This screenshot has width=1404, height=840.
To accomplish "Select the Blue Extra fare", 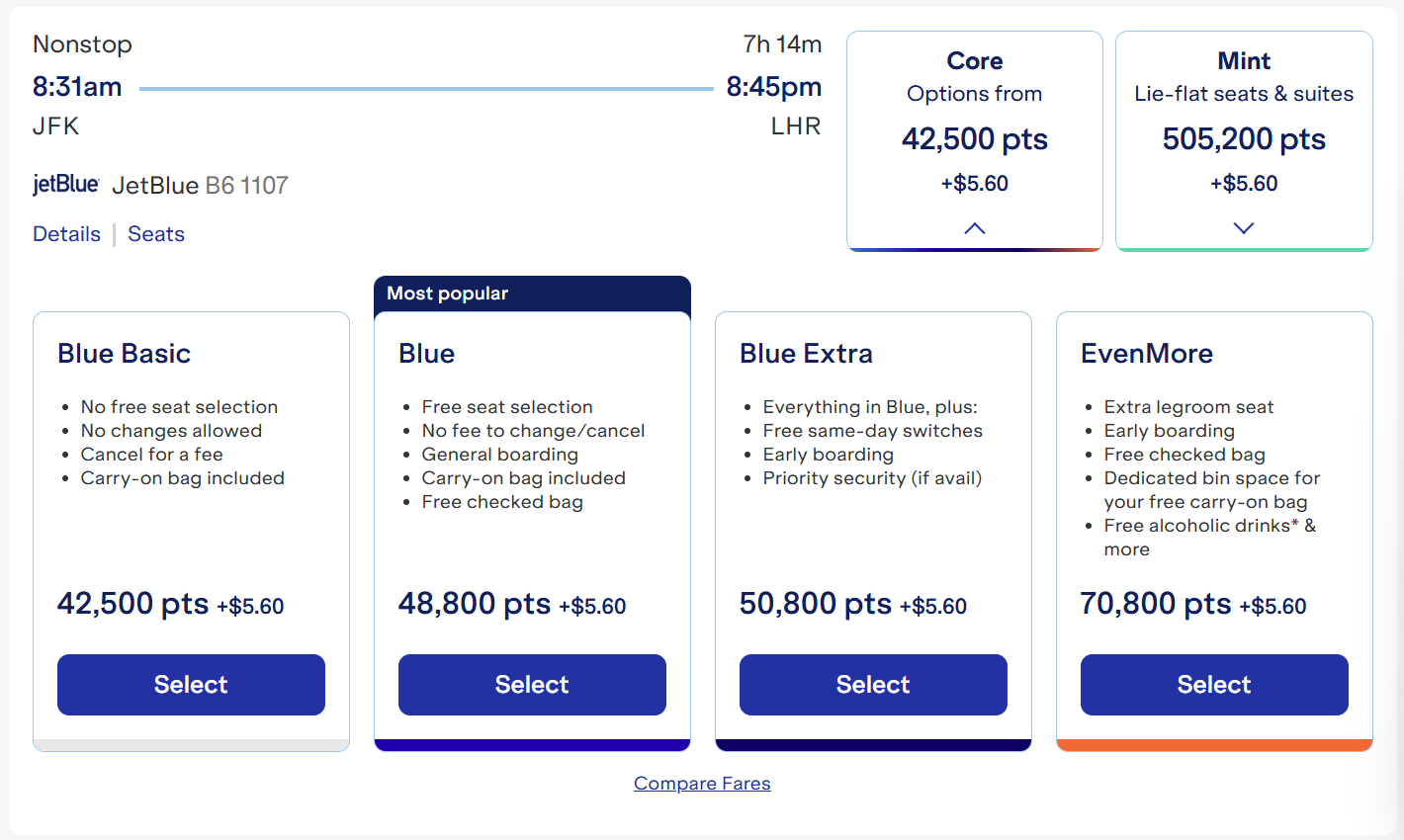I will pyautogui.click(x=872, y=684).
